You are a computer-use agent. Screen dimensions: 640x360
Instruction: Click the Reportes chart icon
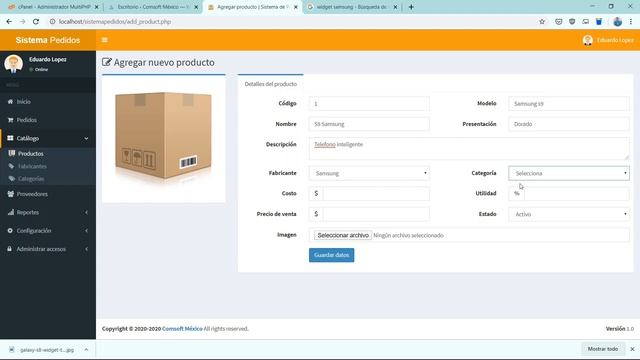(x=11, y=212)
